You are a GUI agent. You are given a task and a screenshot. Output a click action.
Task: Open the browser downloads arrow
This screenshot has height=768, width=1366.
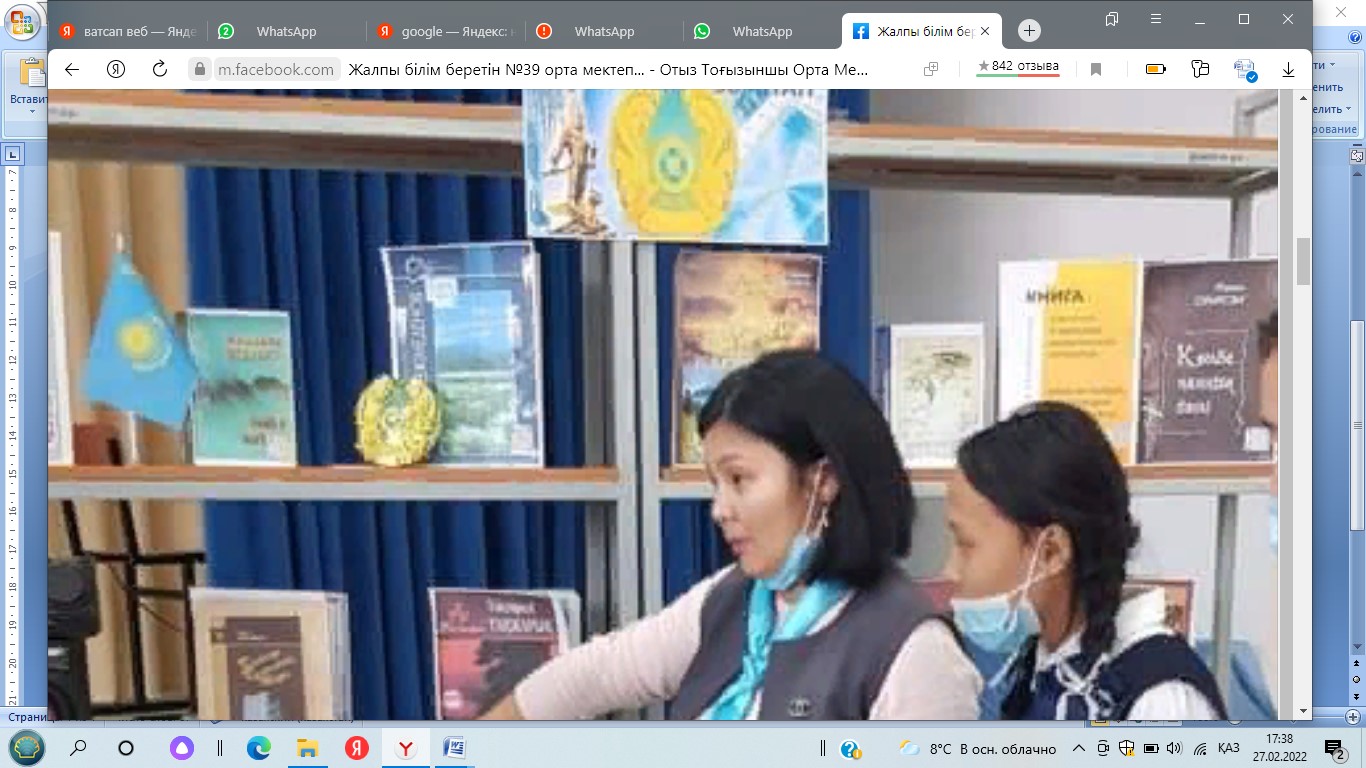point(1289,69)
